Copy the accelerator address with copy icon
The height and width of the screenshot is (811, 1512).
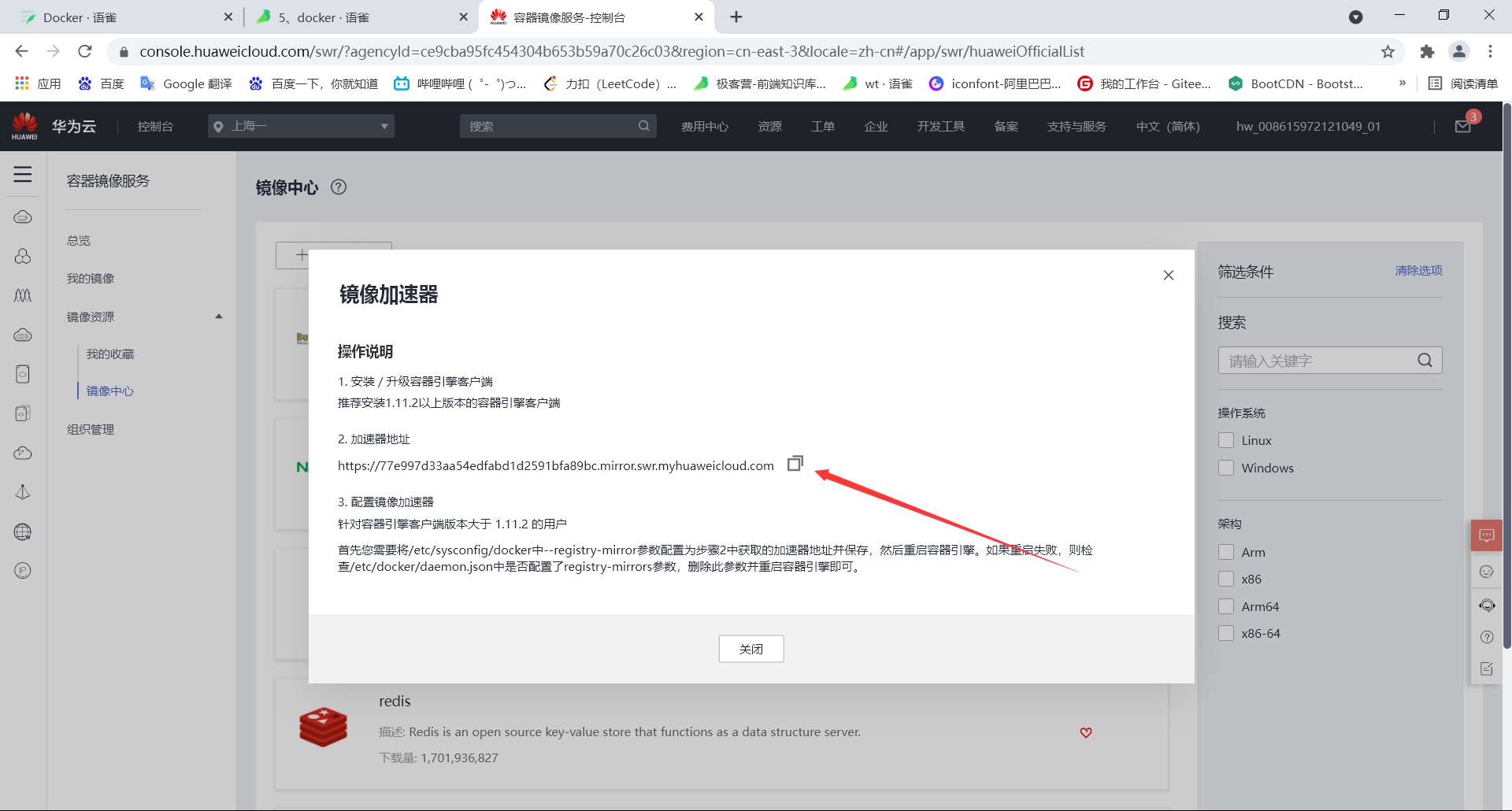(795, 464)
